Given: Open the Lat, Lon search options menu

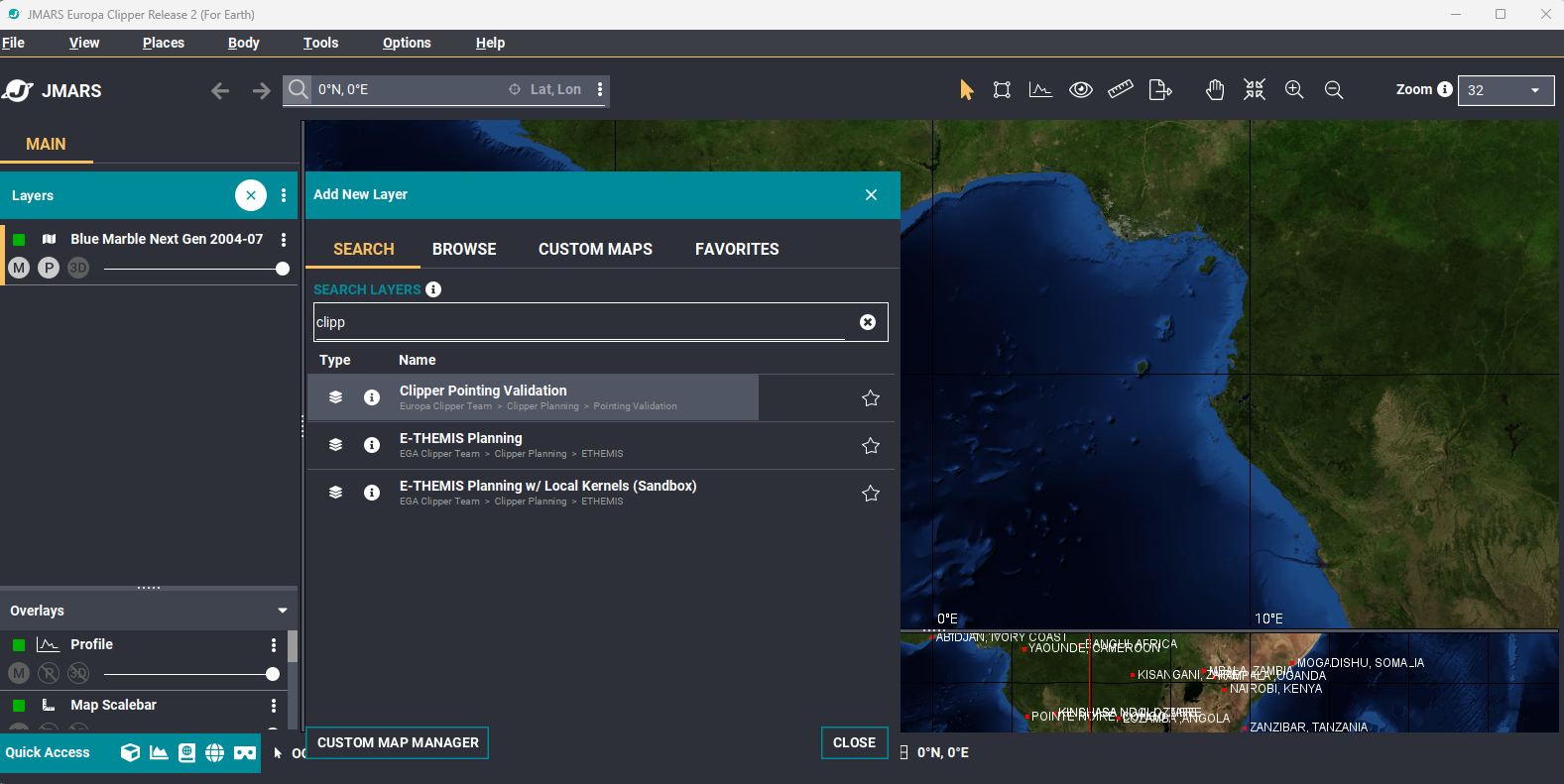Looking at the screenshot, I should pyautogui.click(x=600, y=89).
